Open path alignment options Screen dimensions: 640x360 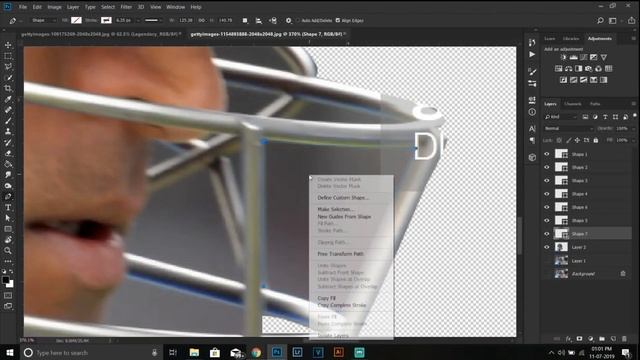point(258,20)
